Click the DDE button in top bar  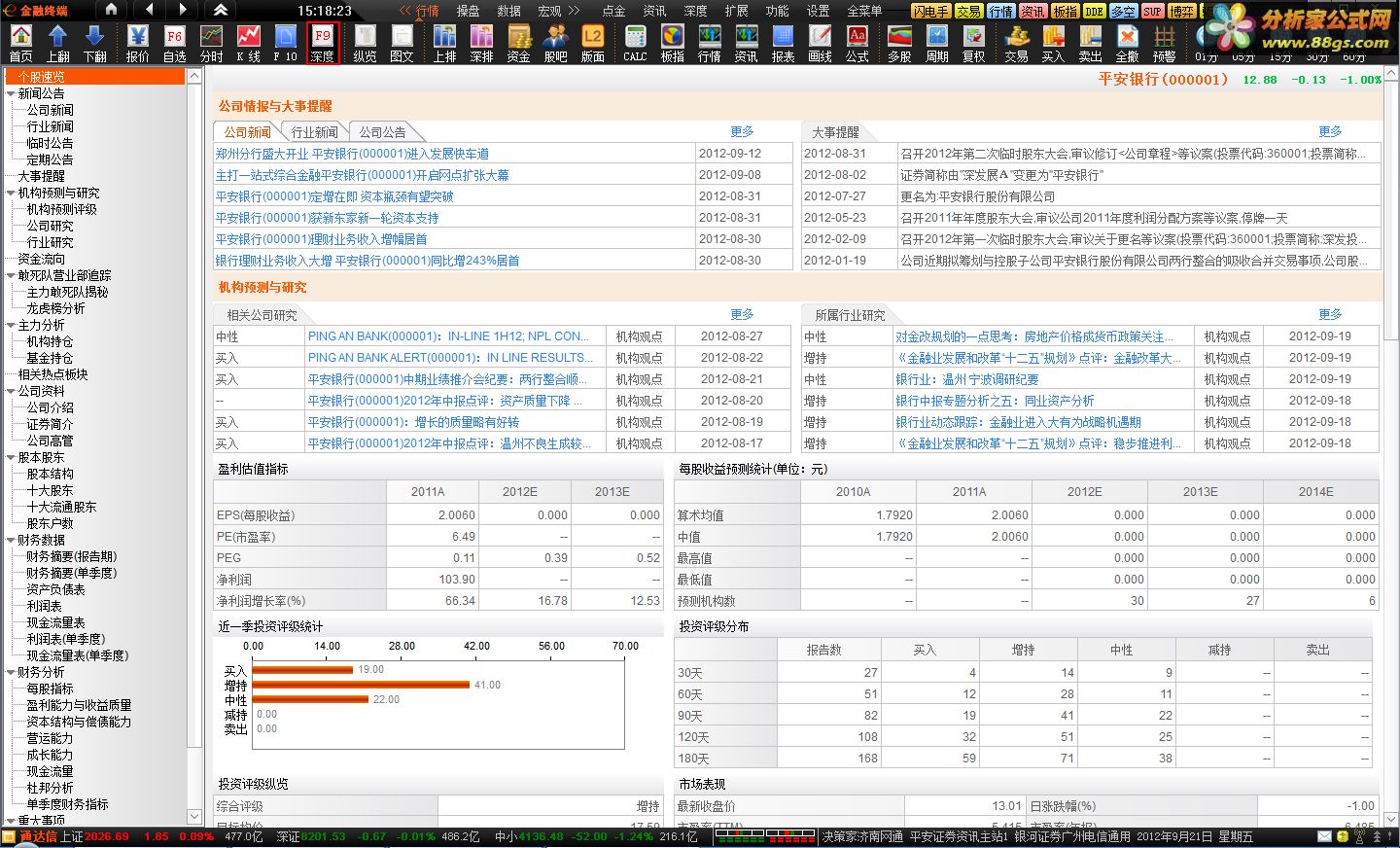1094,11
